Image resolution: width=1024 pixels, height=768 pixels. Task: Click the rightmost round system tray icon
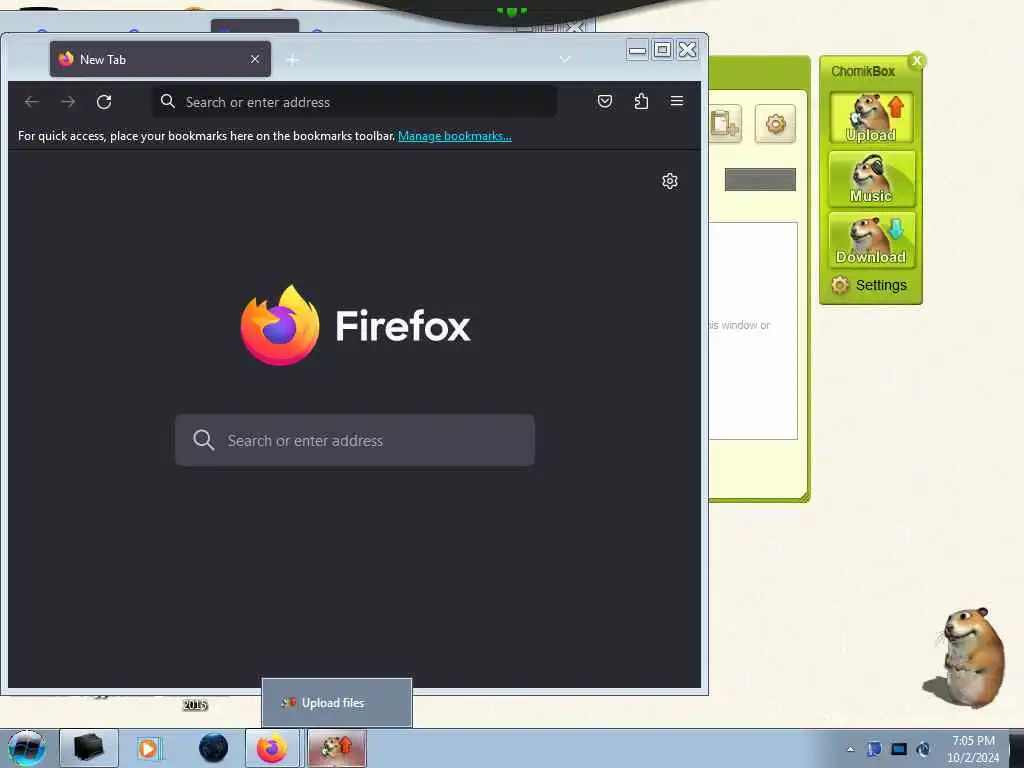[x=923, y=749]
